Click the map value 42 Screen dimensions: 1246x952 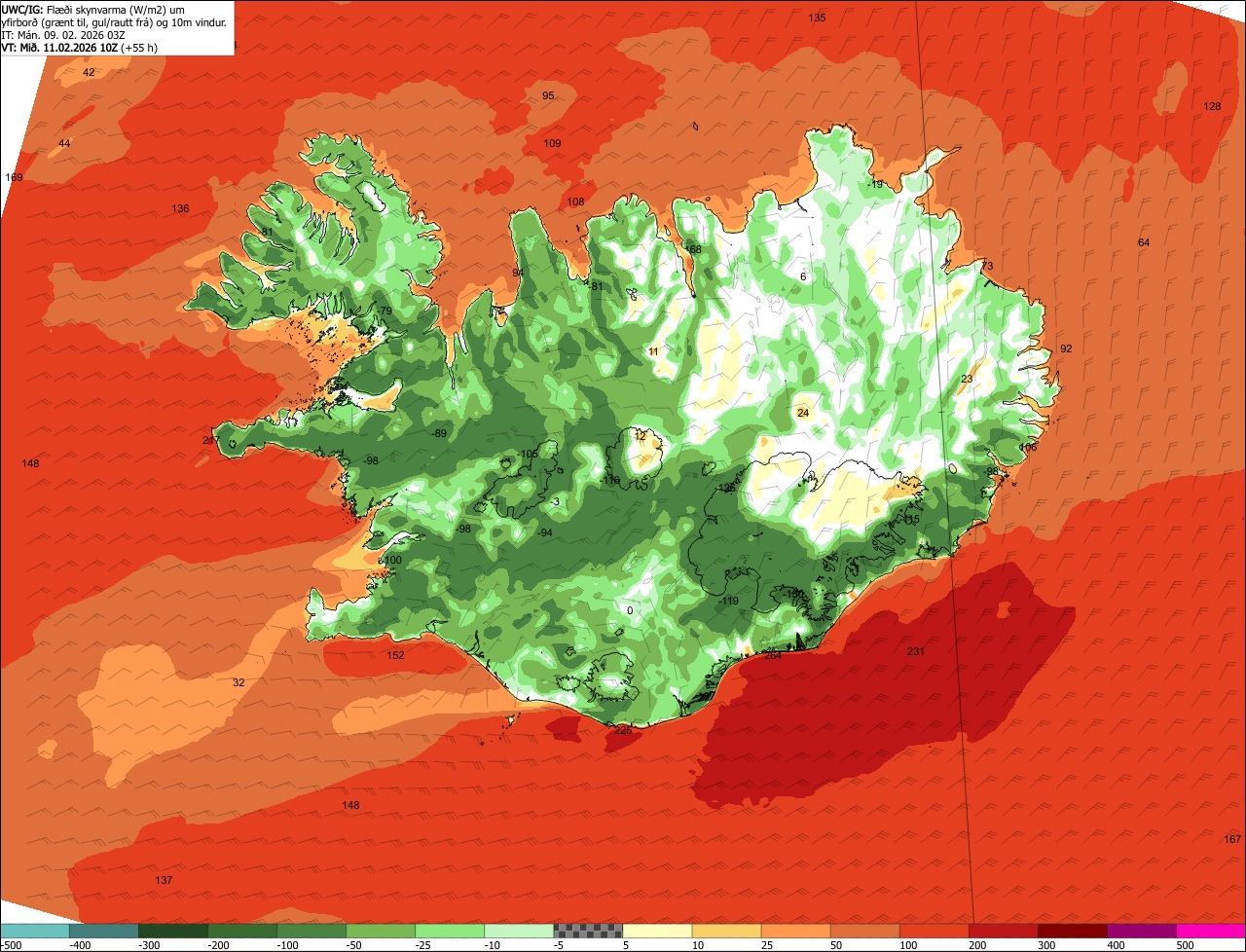point(89,73)
